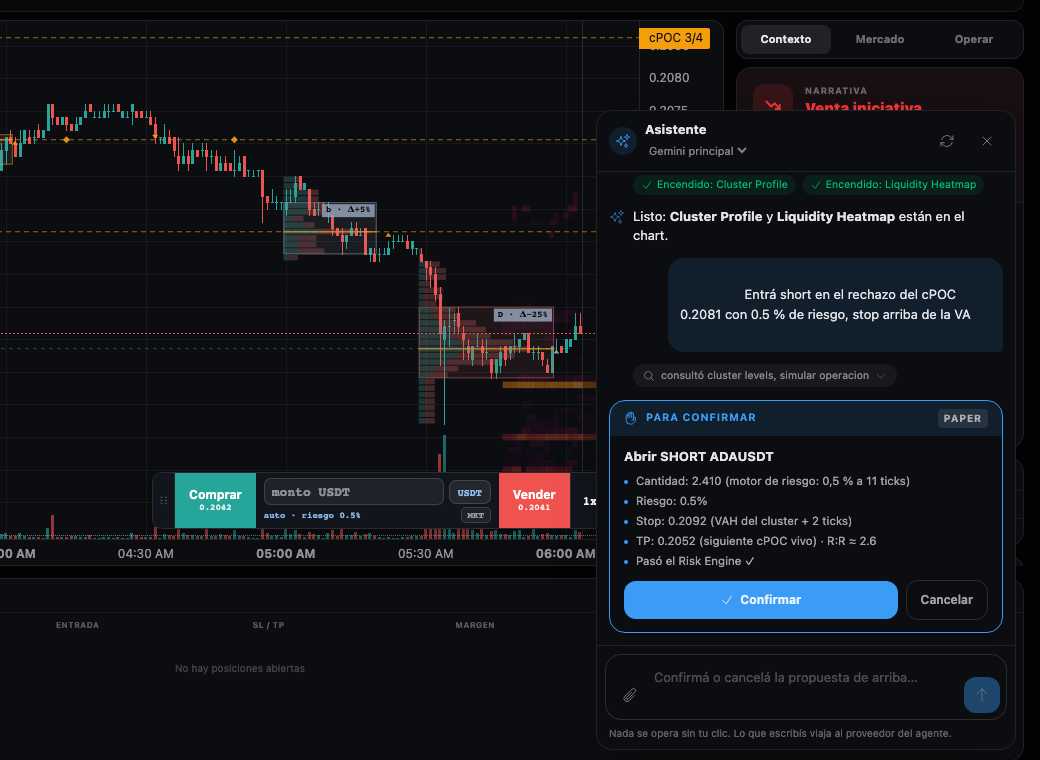Cancel the proposed short trade
The height and width of the screenshot is (760, 1040).
click(946, 600)
